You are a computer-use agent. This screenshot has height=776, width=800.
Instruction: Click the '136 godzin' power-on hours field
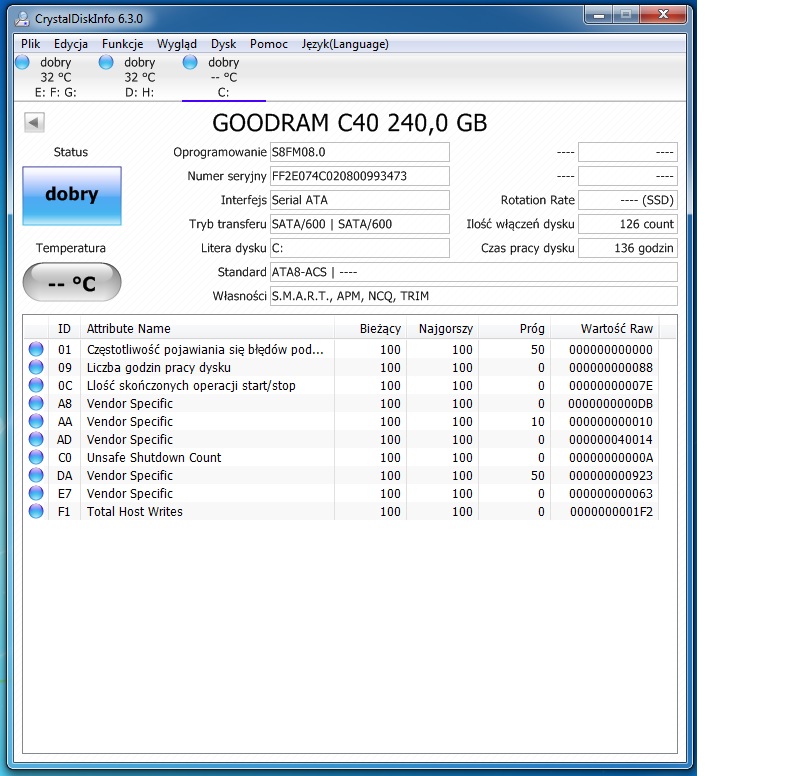coord(628,248)
